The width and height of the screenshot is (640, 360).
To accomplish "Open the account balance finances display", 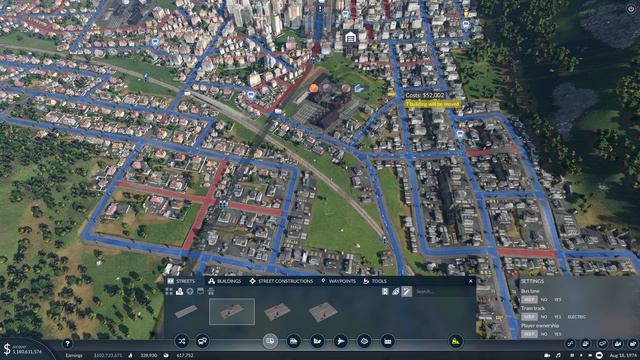I will pos(23,350).
